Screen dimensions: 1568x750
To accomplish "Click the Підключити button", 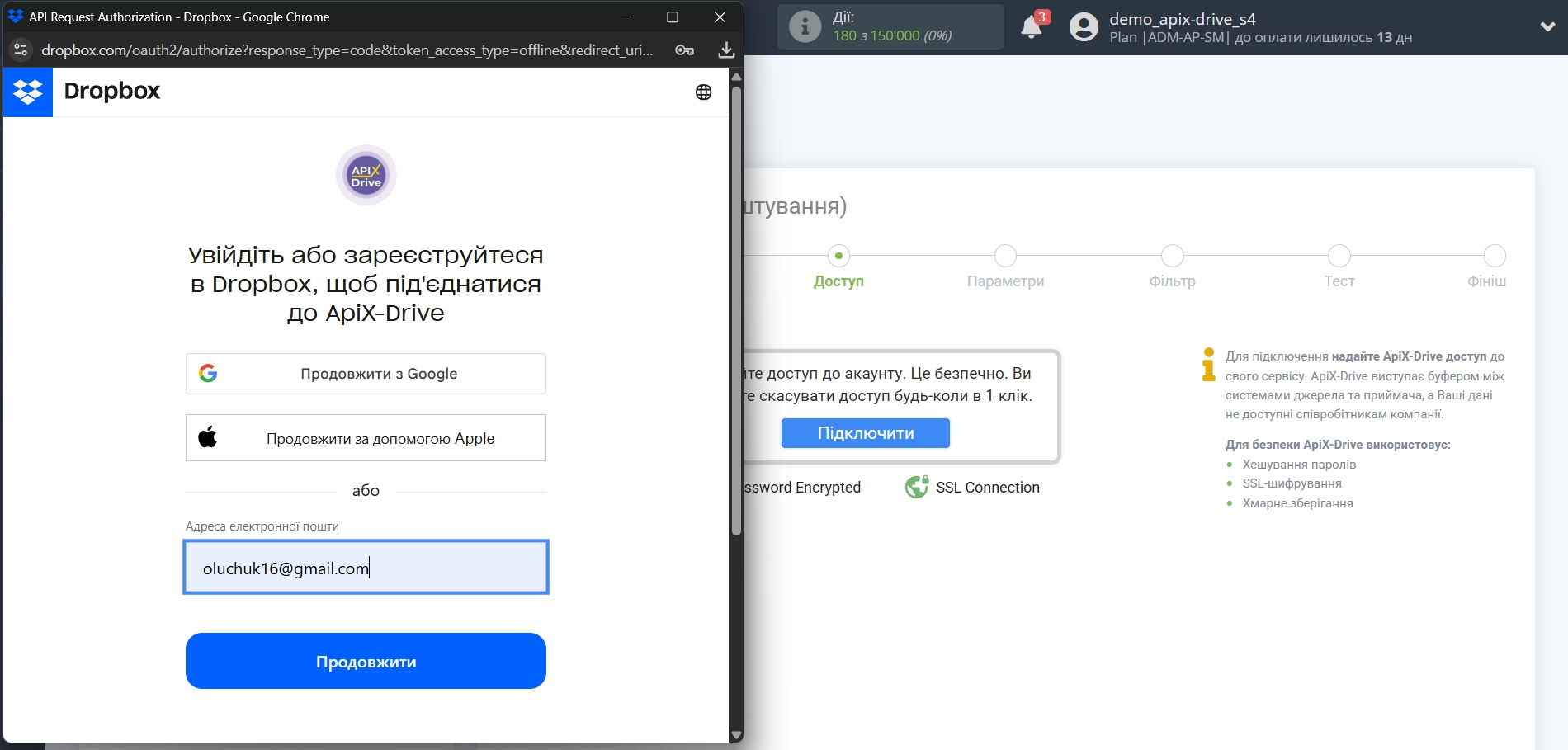I will [x=864, y=432].
